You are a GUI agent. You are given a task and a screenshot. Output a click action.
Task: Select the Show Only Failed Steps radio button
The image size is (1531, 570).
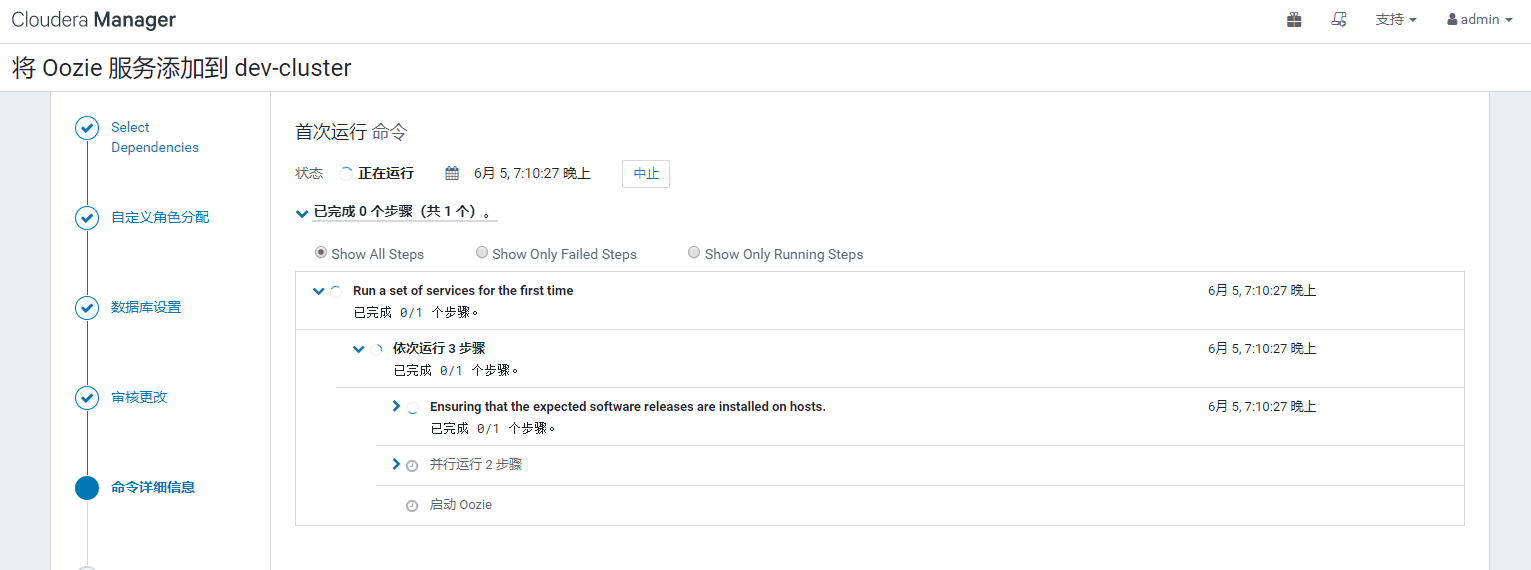pos(482,253)
